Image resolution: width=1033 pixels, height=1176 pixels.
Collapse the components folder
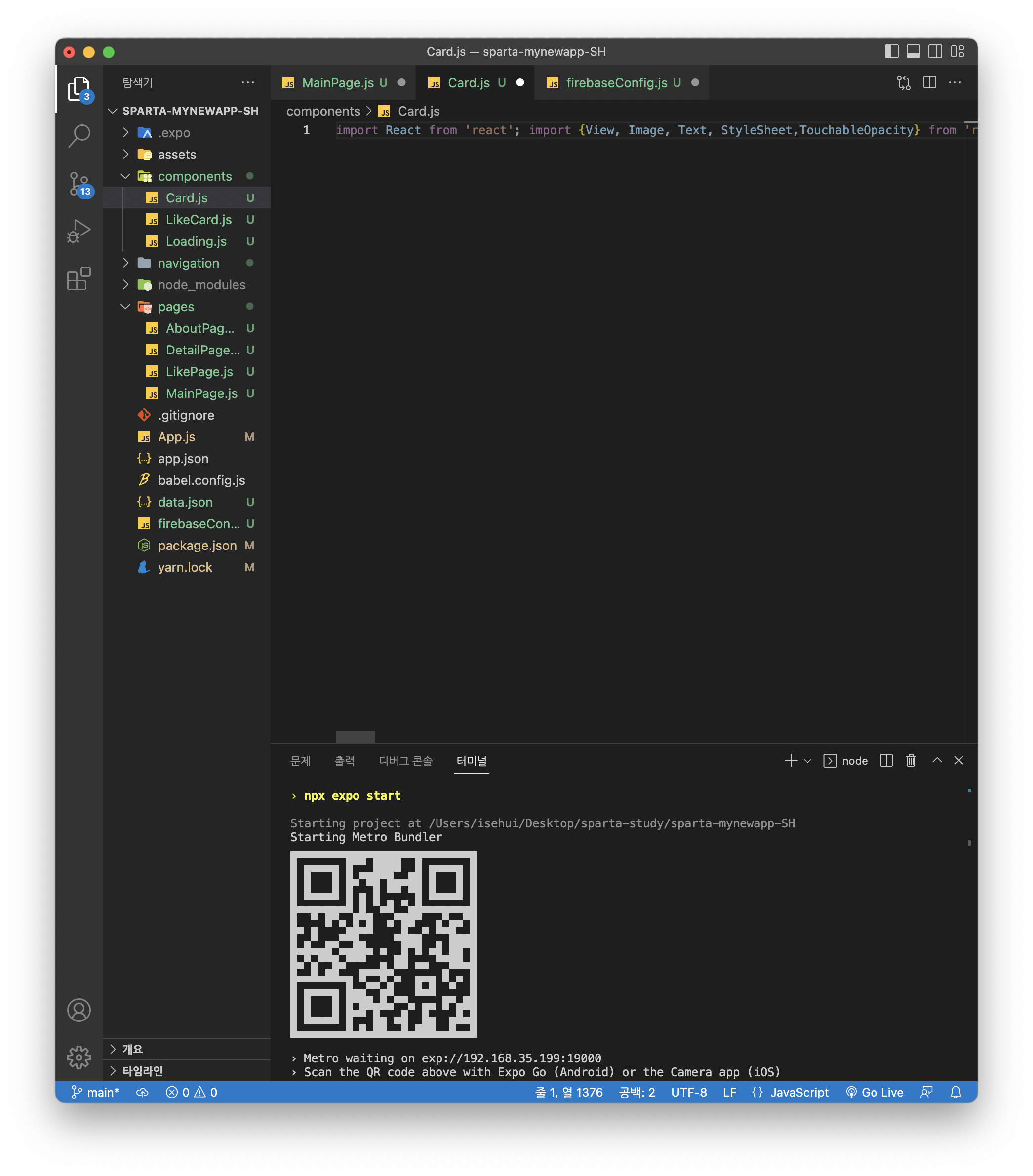(x=187, y=176)
